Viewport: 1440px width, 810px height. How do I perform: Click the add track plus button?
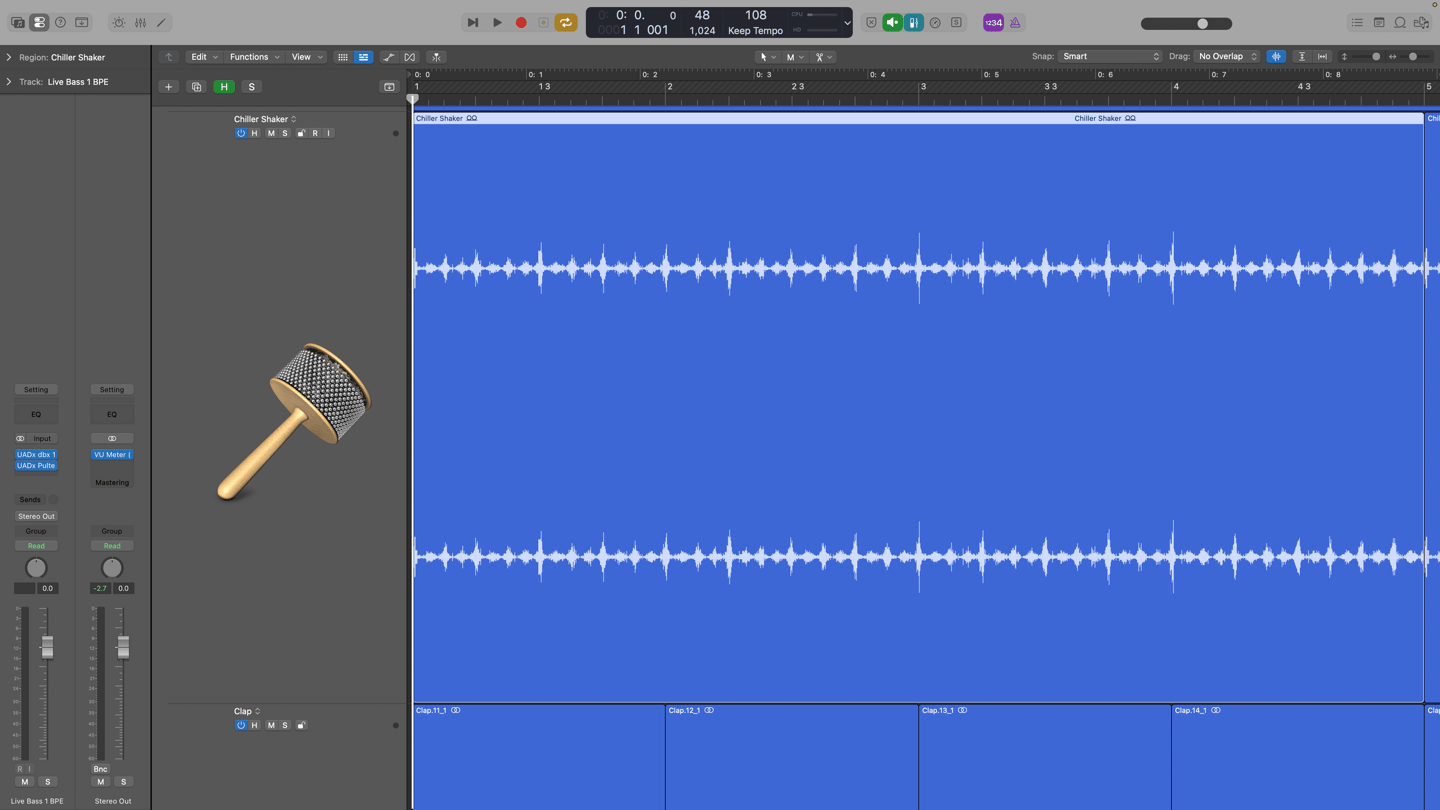168,87
